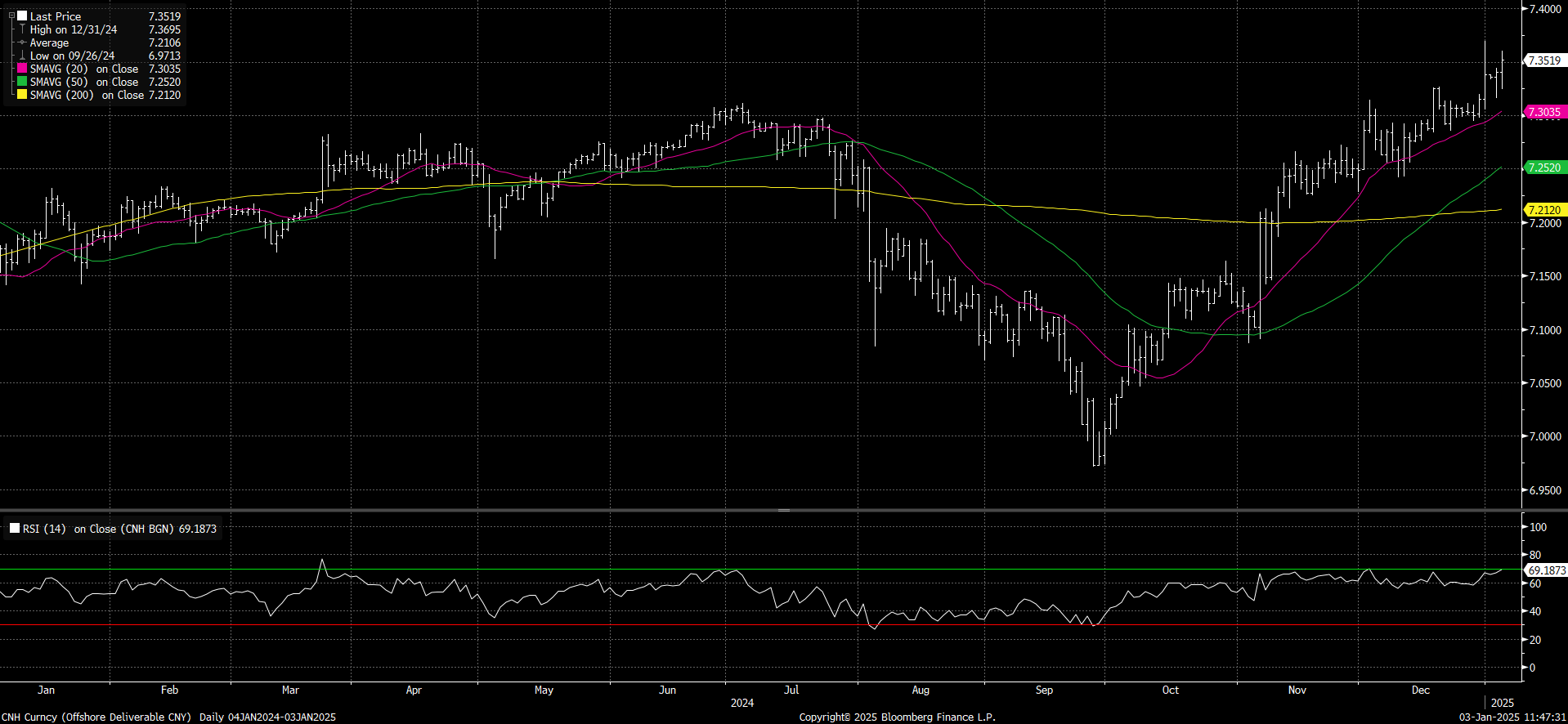Click the yellow SMAVG (200) swatch
The width and height of the screenshot is (1568, 724).
[22, 95]
